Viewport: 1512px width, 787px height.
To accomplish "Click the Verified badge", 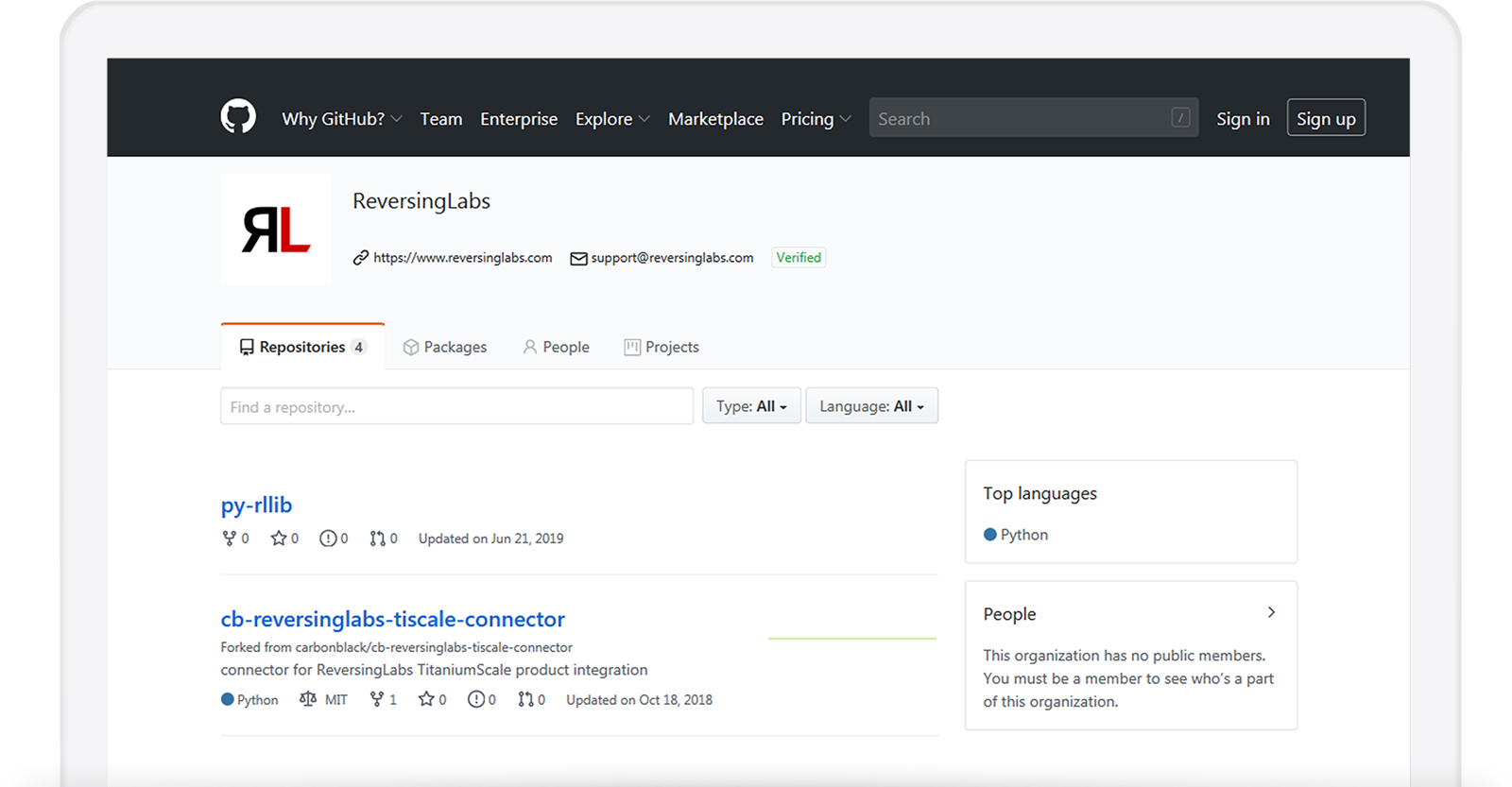I will pyautogui.click(x=799, y=257).
